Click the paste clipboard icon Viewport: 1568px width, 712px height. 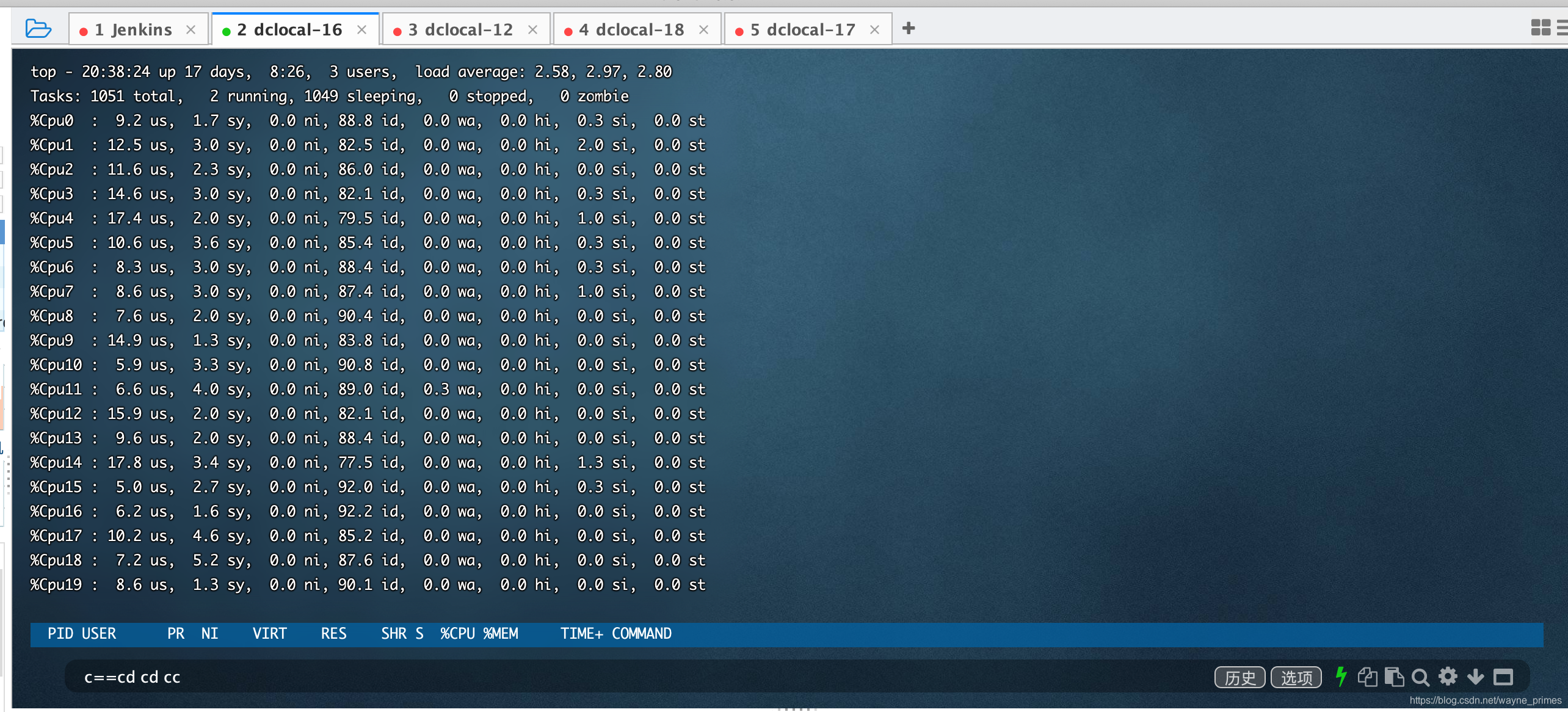click(1394, 677)
